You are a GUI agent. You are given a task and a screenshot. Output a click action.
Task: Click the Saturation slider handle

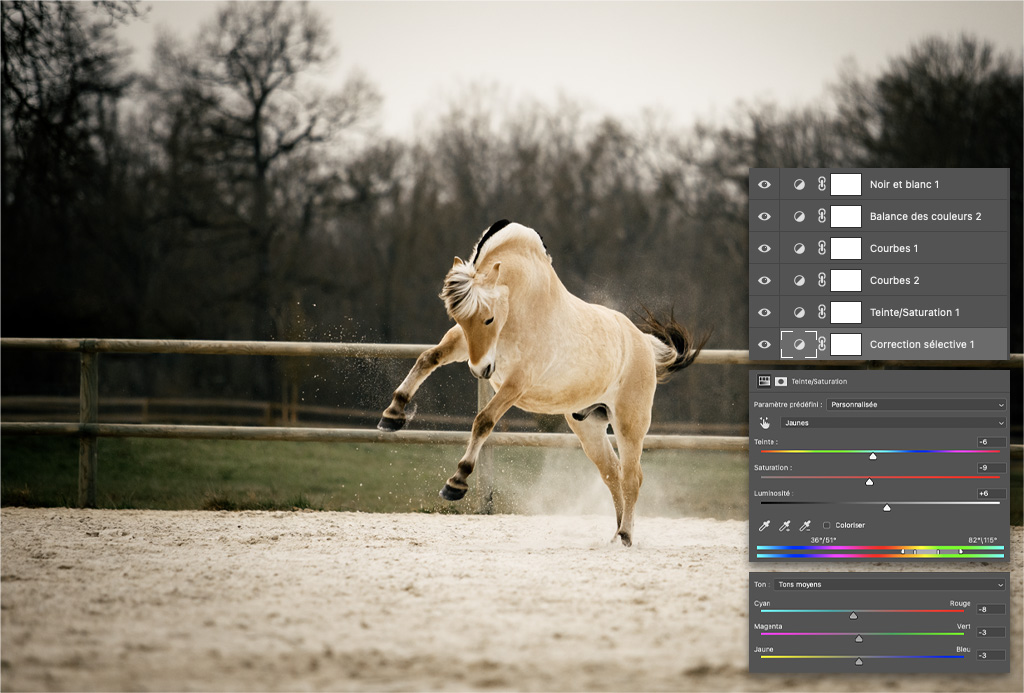pos(869,482)
